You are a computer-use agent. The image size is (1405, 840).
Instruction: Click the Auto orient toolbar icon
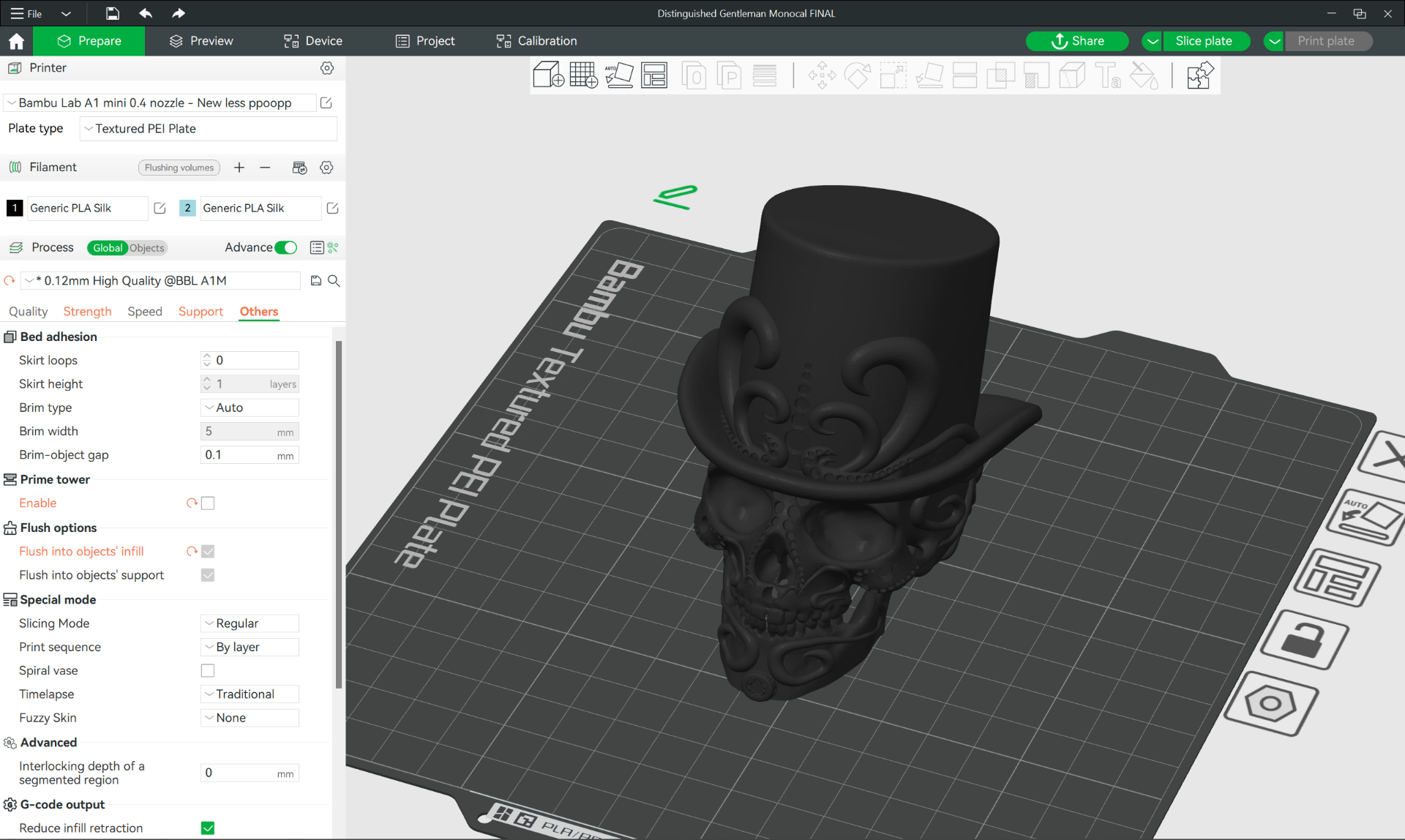tap(619, 75)
